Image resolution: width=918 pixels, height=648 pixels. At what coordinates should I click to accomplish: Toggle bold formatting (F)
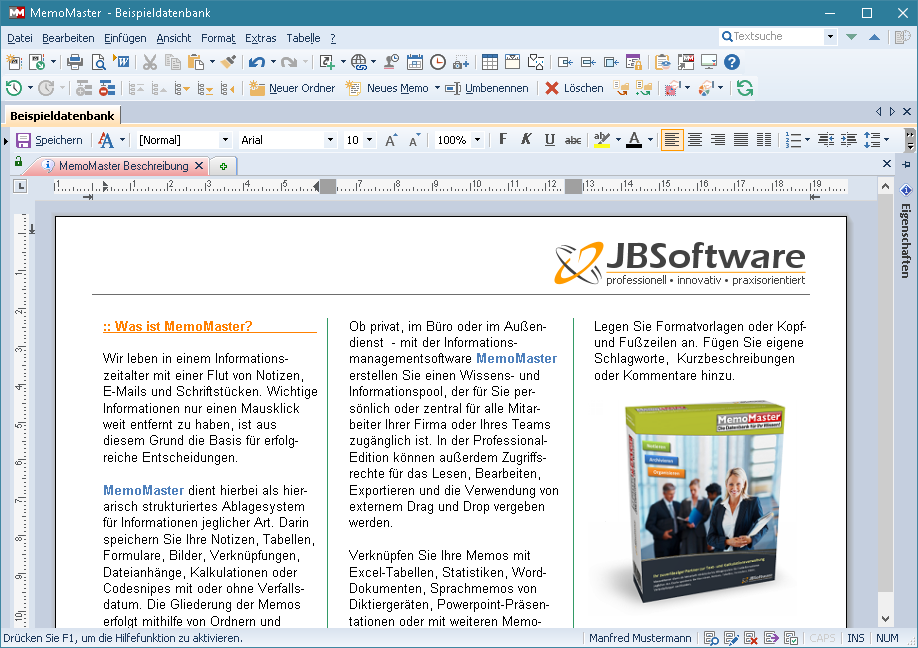tap(503, 139)
